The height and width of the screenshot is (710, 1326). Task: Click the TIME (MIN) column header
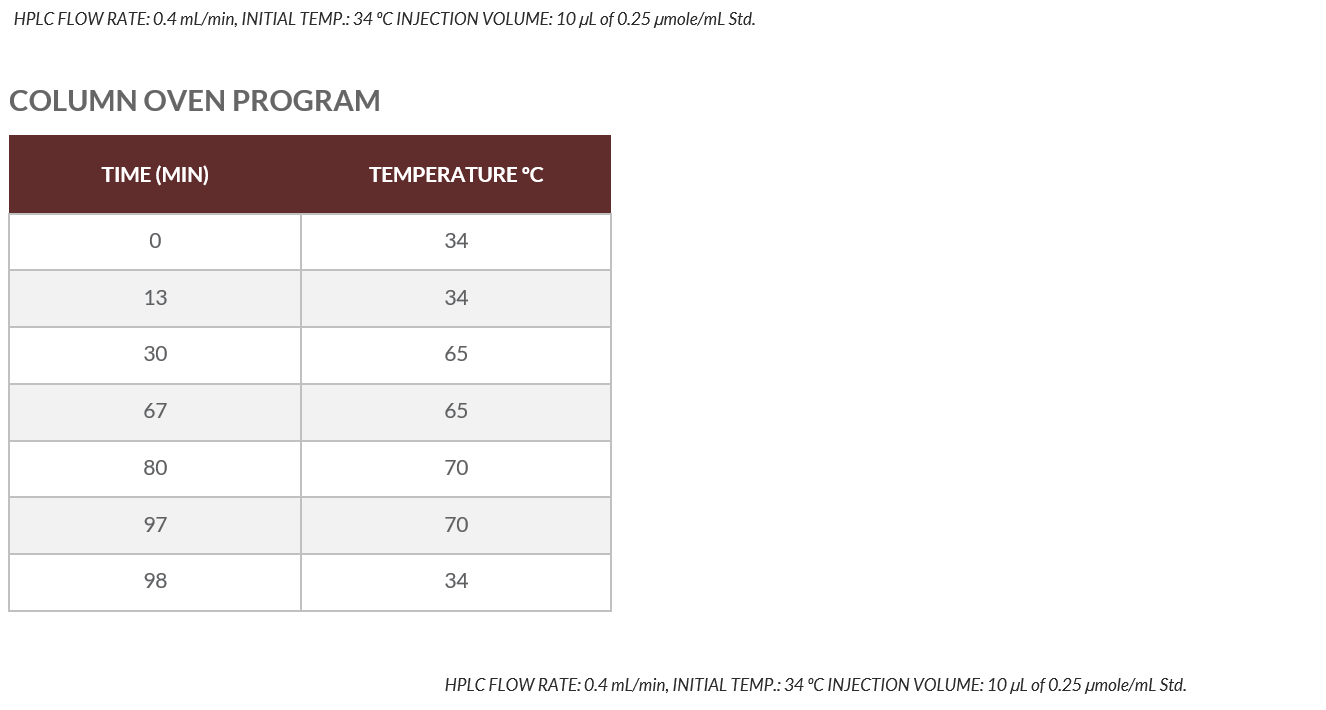point(155,175)
